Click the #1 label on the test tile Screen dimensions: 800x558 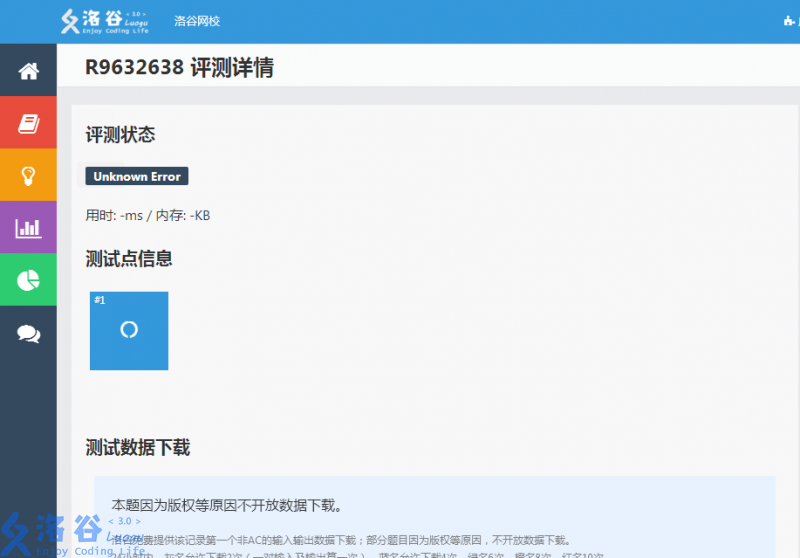(x=100, y=300)
